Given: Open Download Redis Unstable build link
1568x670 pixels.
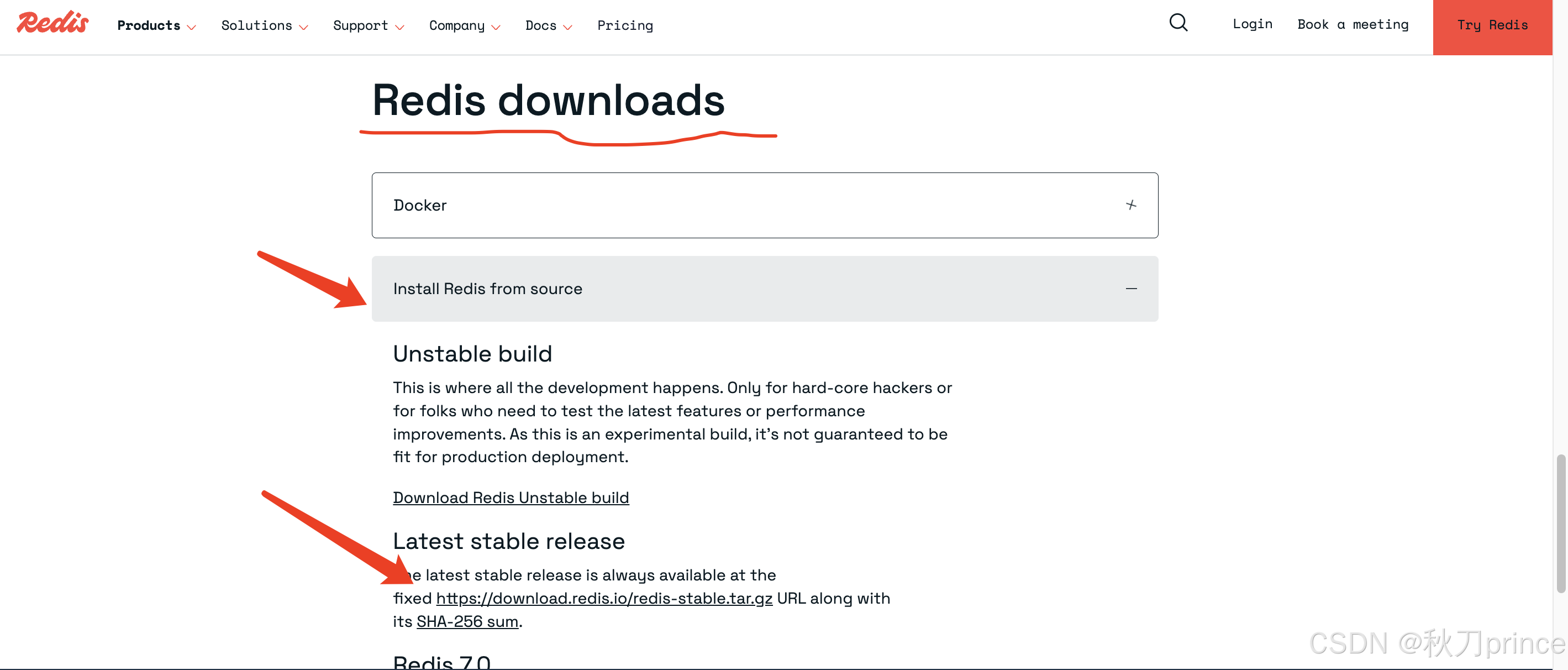Looking at the screenshot, I should tap(511, 498).
